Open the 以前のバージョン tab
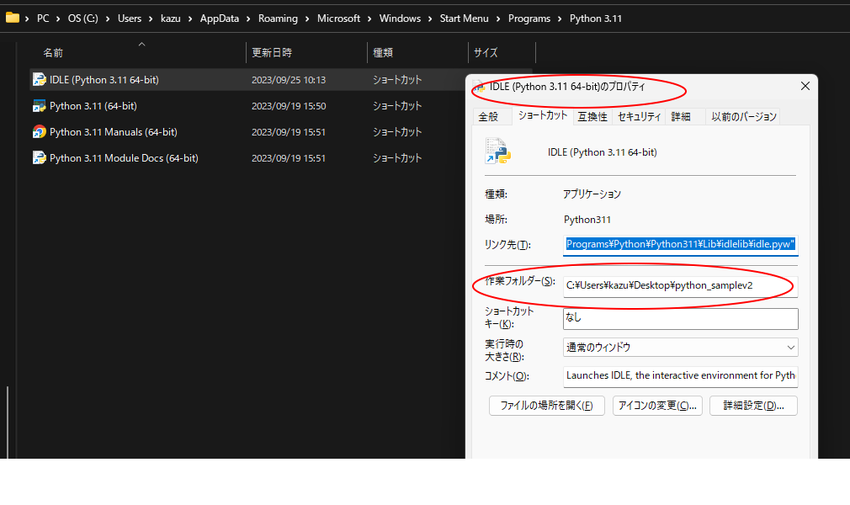This screenshot has height=505, width=850. coord(744,116)
